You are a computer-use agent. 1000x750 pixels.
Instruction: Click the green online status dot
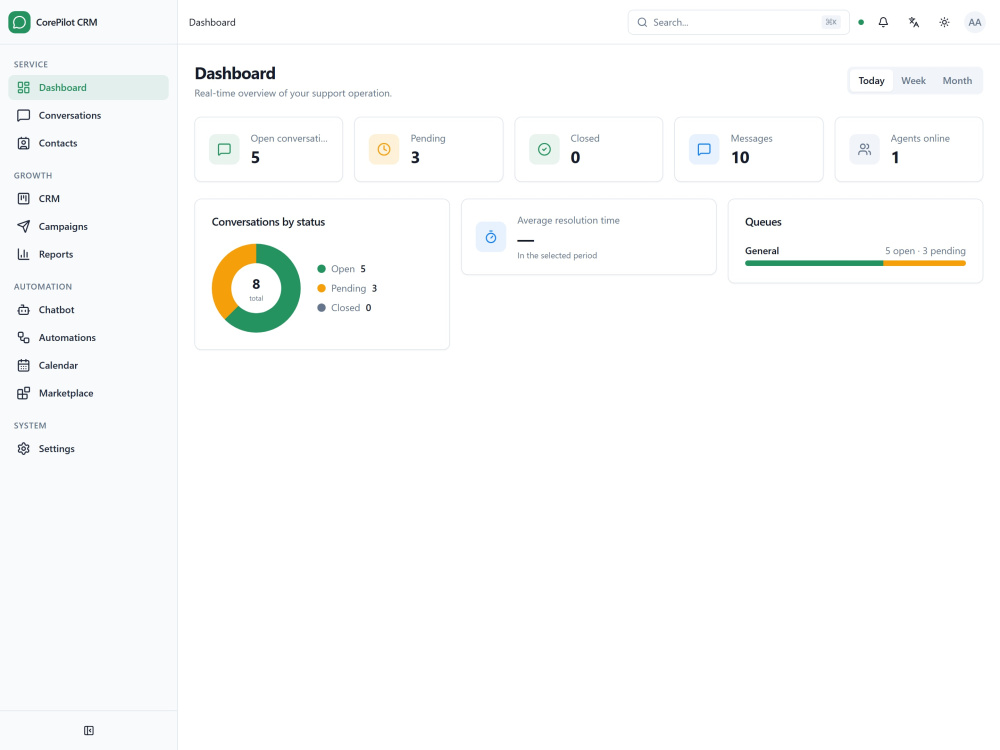(861, 22)
